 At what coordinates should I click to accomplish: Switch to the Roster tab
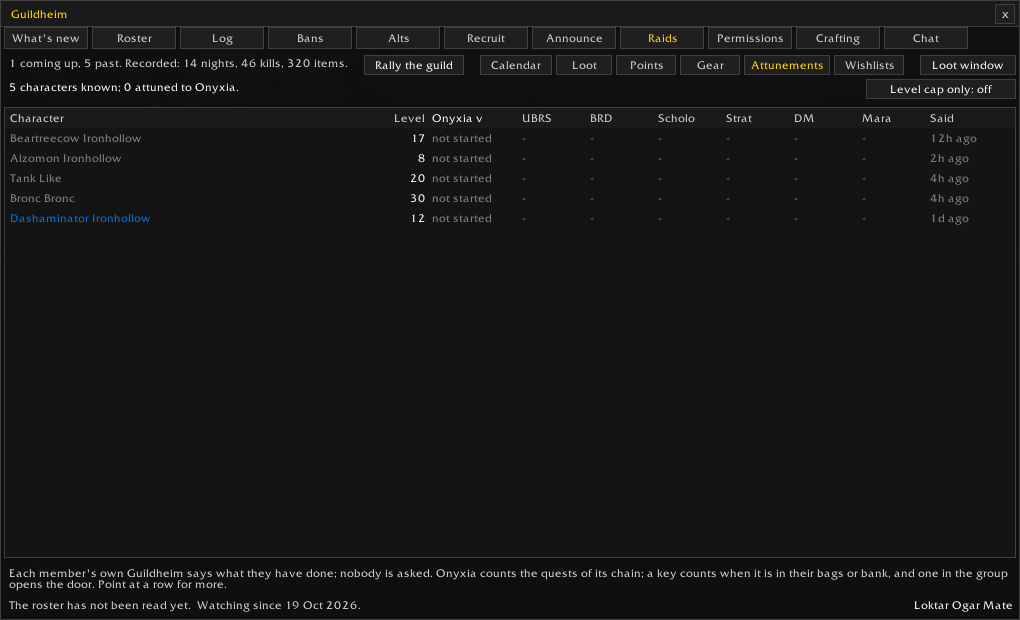134,38
